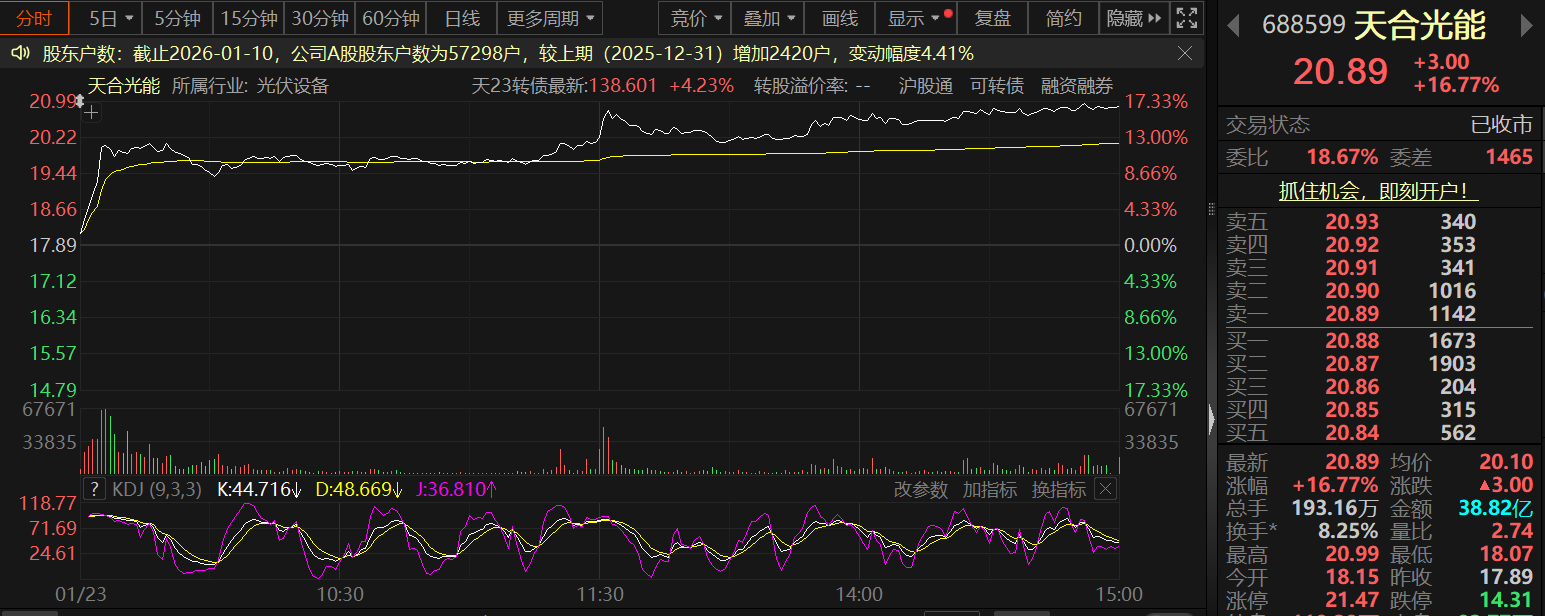Toggle the 画线 drawing tool
The height and width of the screenshot is (616, 1545).
(839, 18)
